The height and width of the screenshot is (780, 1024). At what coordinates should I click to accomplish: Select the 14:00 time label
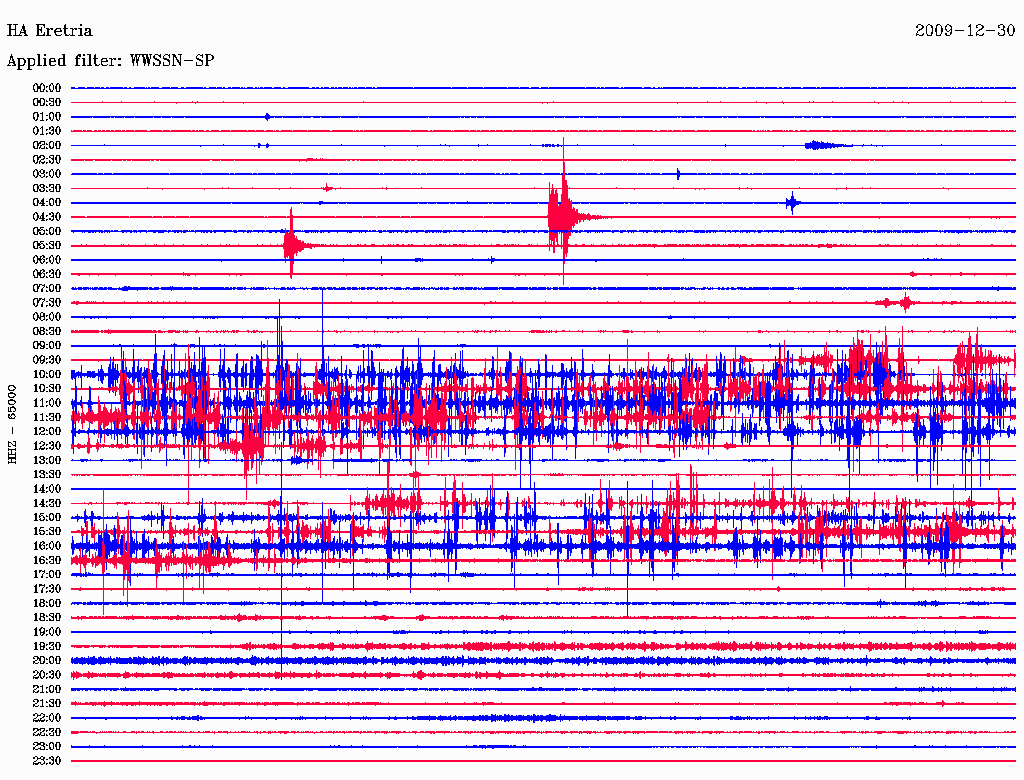pyautogui.click(x=46, y=489)
